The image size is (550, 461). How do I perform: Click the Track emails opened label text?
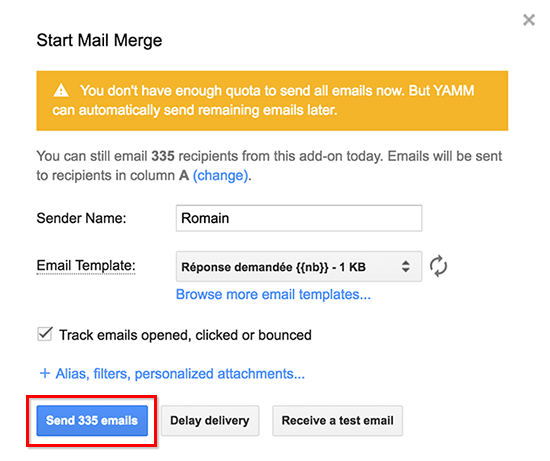185,335
